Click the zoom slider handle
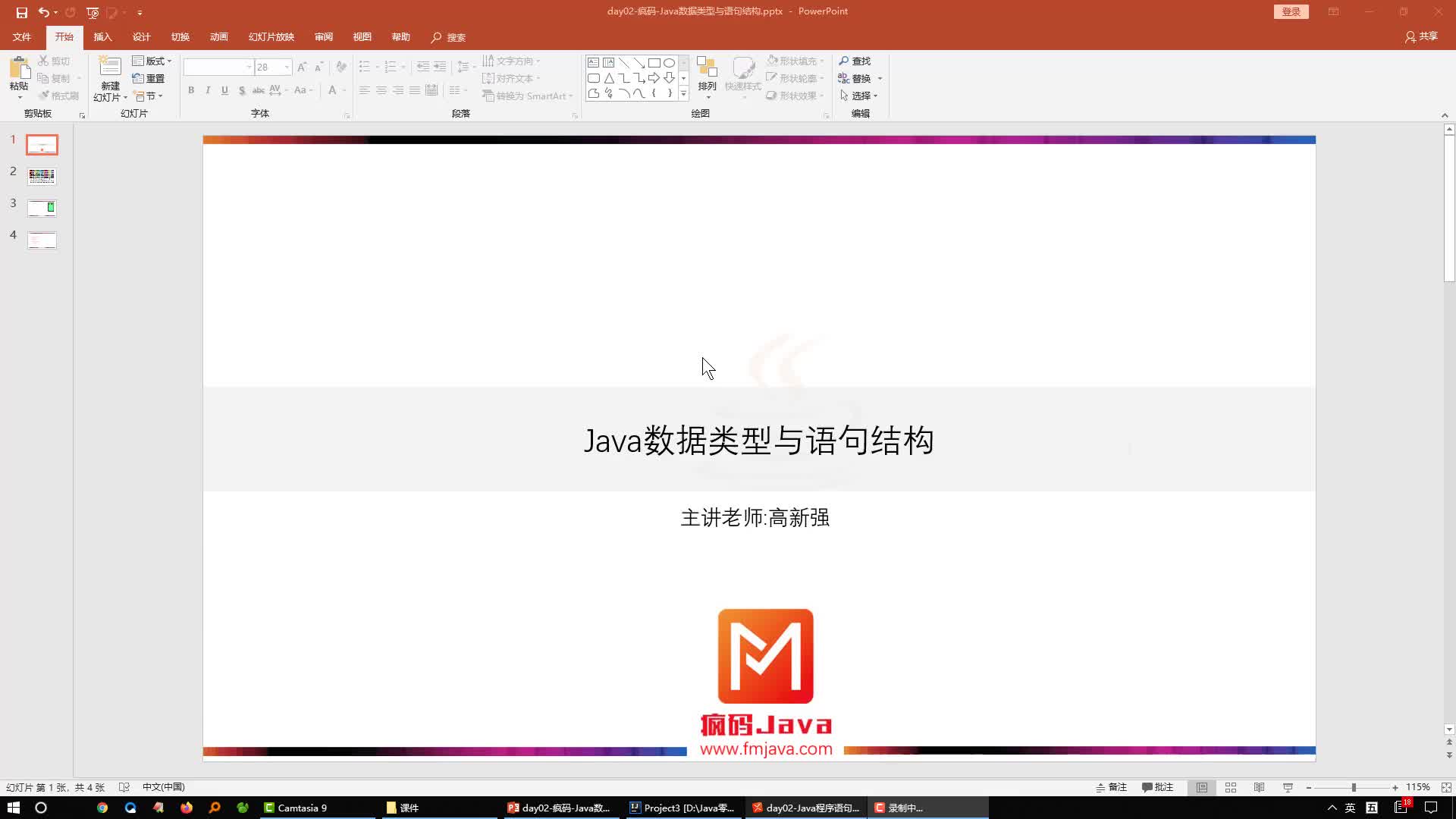 1353,787
